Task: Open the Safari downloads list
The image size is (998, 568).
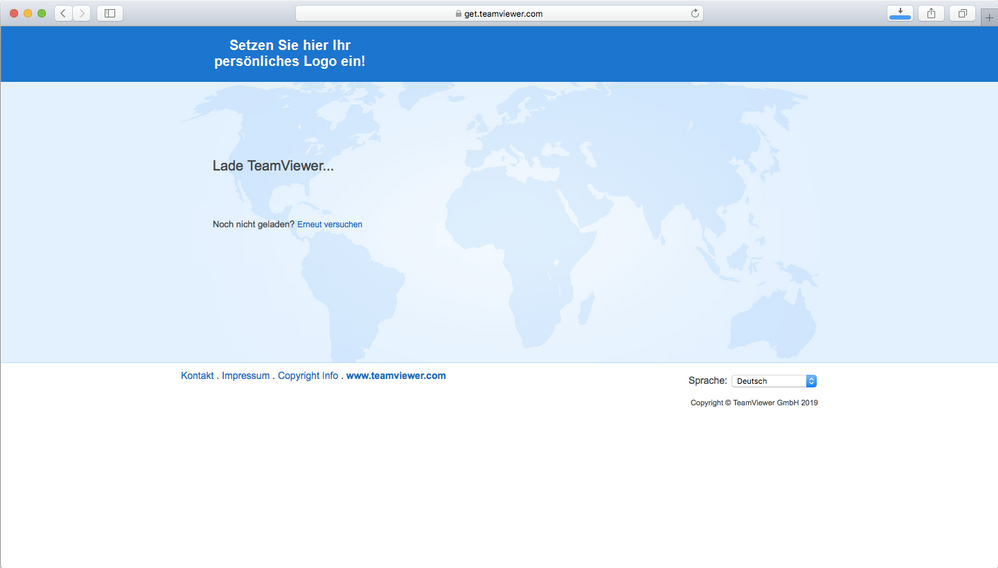Action: pos(900,13)
